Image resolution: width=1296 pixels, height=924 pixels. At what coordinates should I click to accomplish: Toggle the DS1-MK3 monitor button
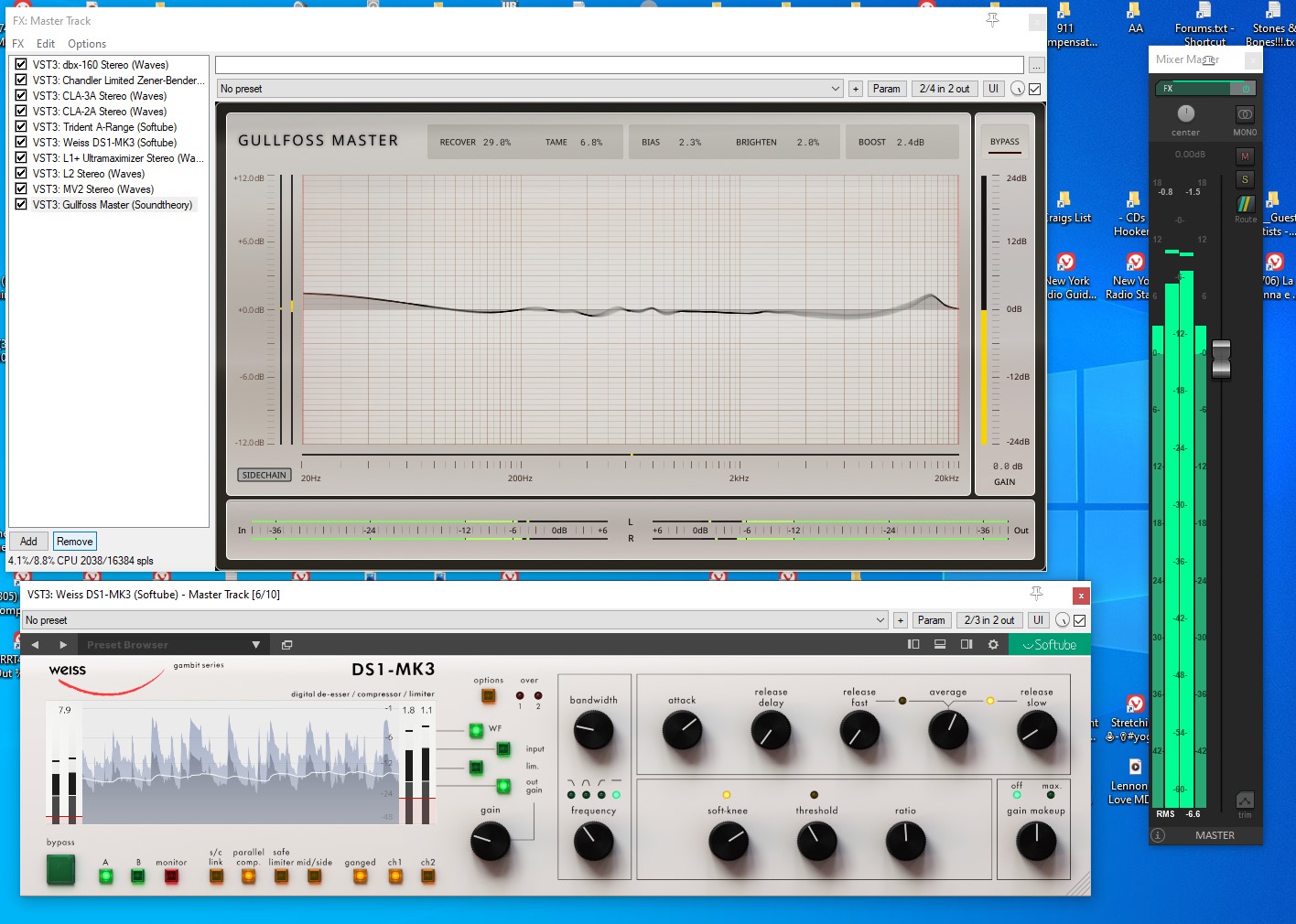click(171, 876)
